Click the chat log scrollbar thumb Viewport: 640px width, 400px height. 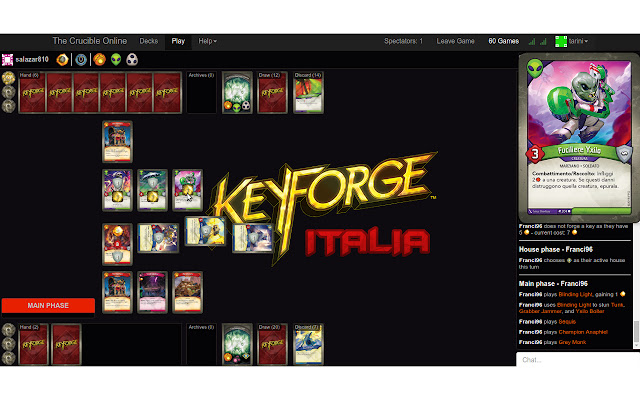[636, 332]
